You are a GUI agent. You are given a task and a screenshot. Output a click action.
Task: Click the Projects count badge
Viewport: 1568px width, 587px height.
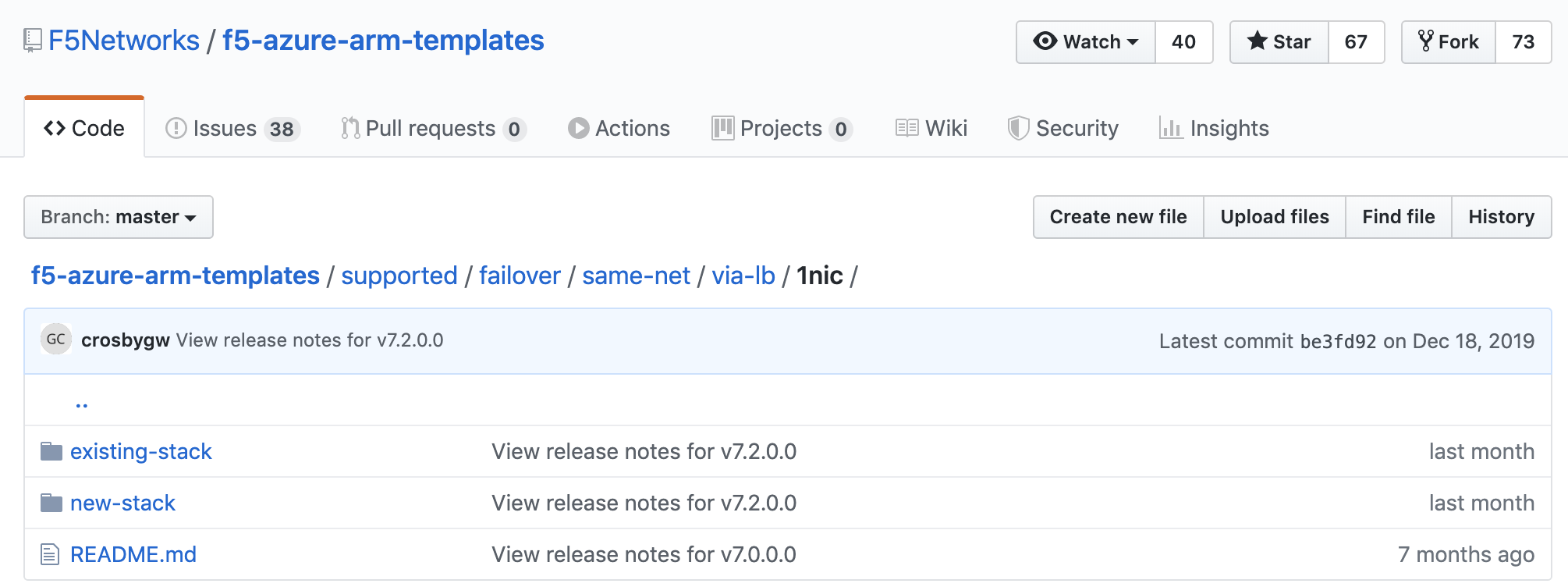tap(841, 129)
